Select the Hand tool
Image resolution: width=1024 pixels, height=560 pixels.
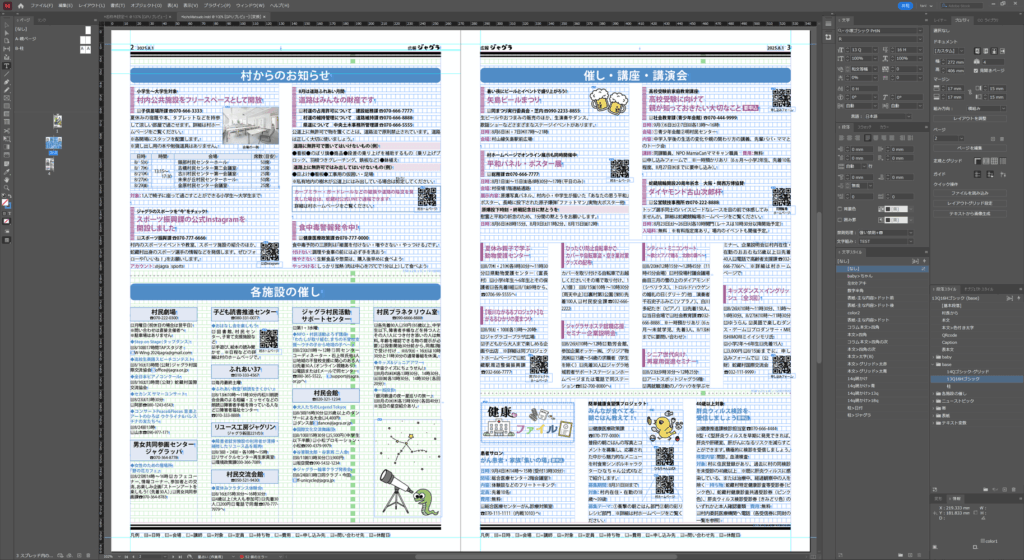[7, 180]
